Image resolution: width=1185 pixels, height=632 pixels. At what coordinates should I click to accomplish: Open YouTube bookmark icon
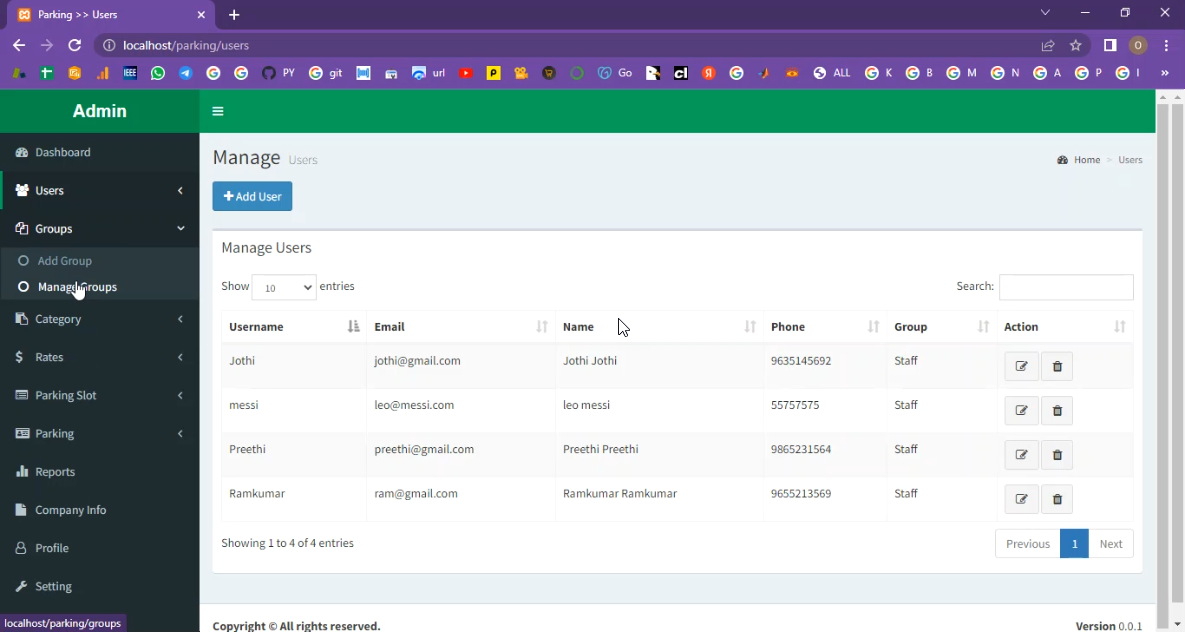coord(465,73)
